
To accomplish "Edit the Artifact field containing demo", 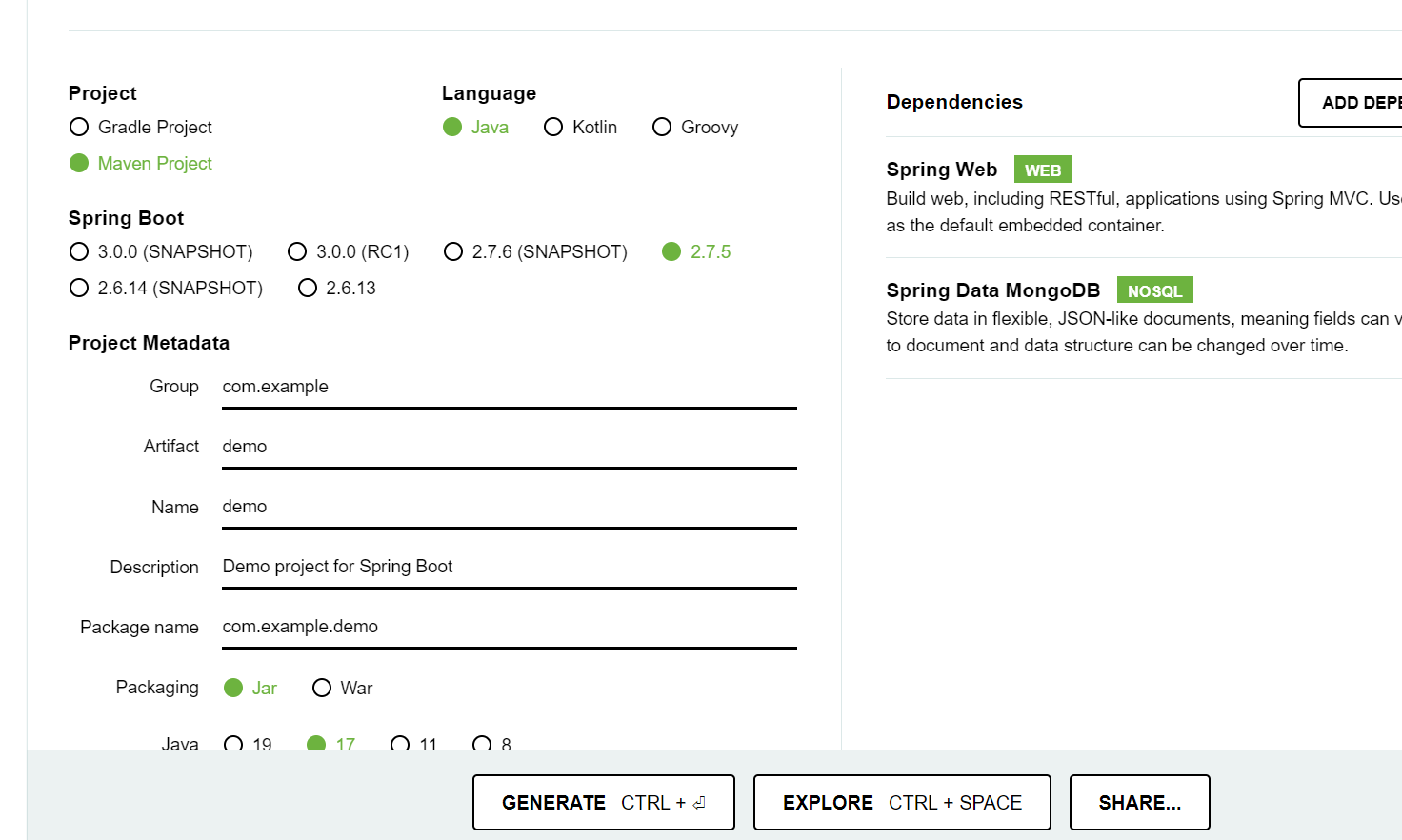I will point(509,446).
